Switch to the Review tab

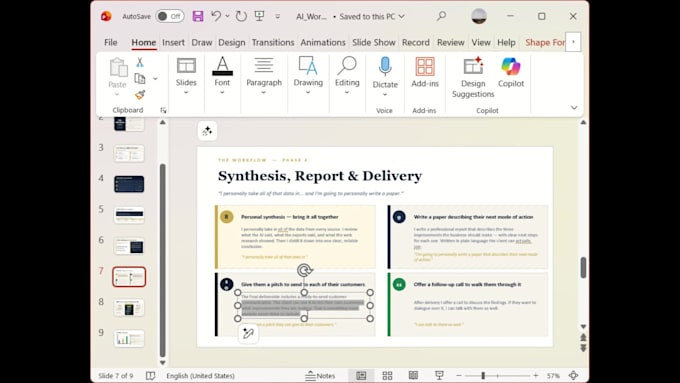pos(451,43)
